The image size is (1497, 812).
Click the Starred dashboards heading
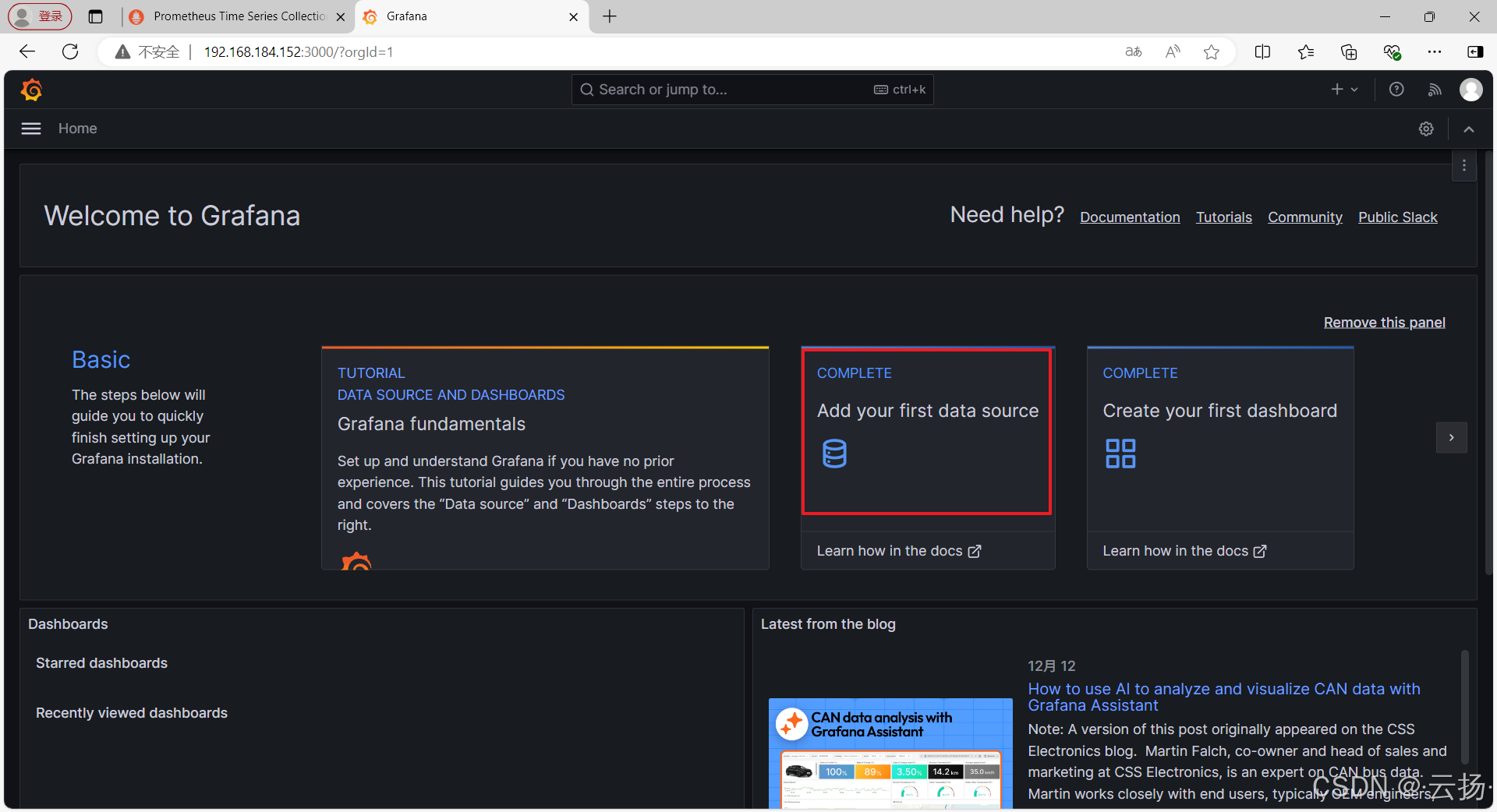pos(101,663)
